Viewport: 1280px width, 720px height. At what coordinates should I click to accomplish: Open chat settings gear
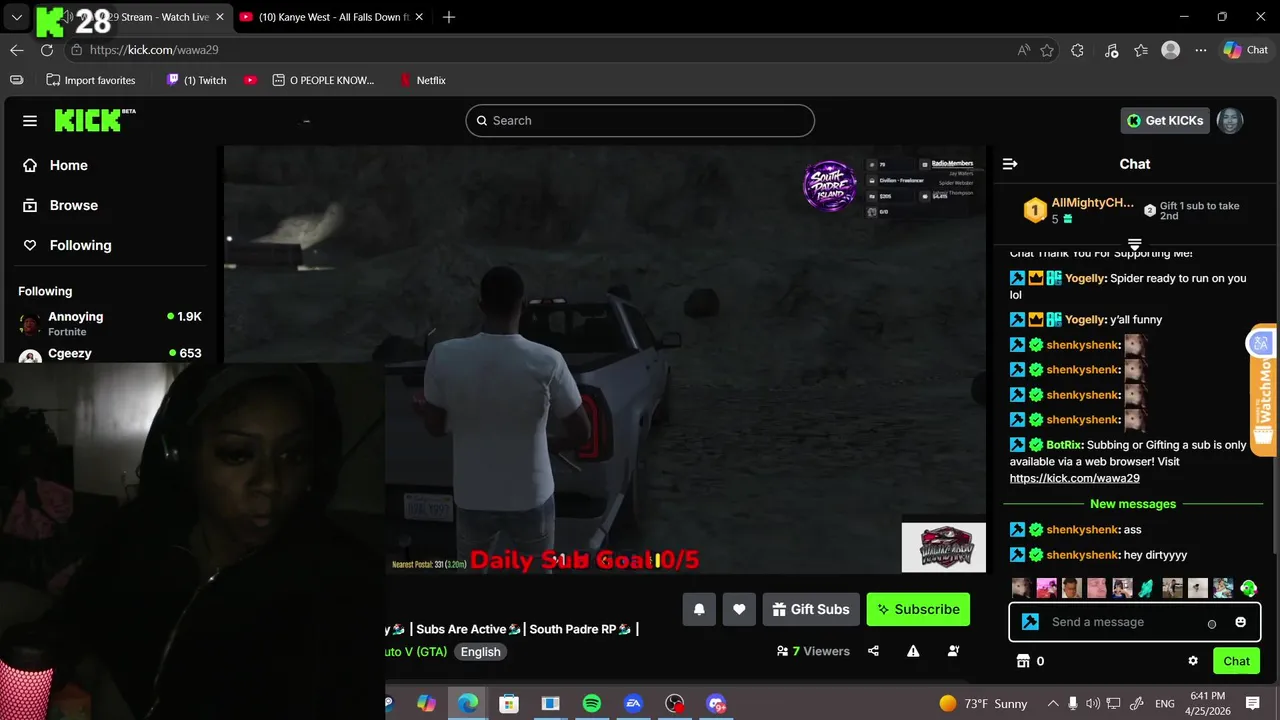pos(1193,661)
